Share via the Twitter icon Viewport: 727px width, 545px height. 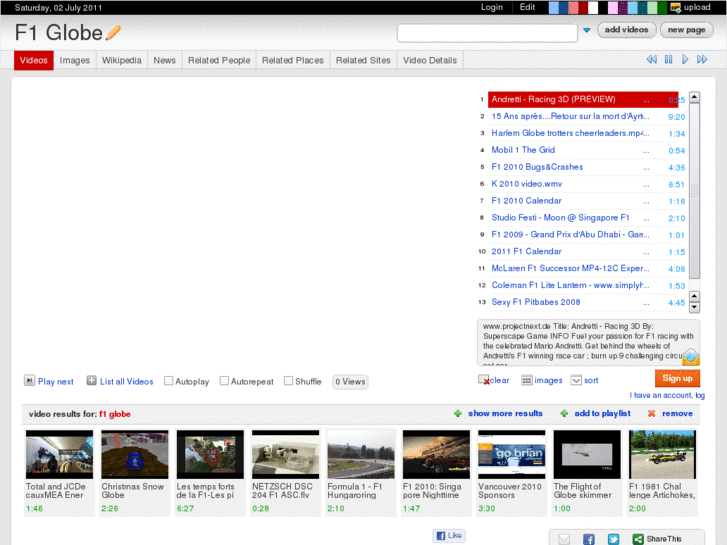pos(613,539)
